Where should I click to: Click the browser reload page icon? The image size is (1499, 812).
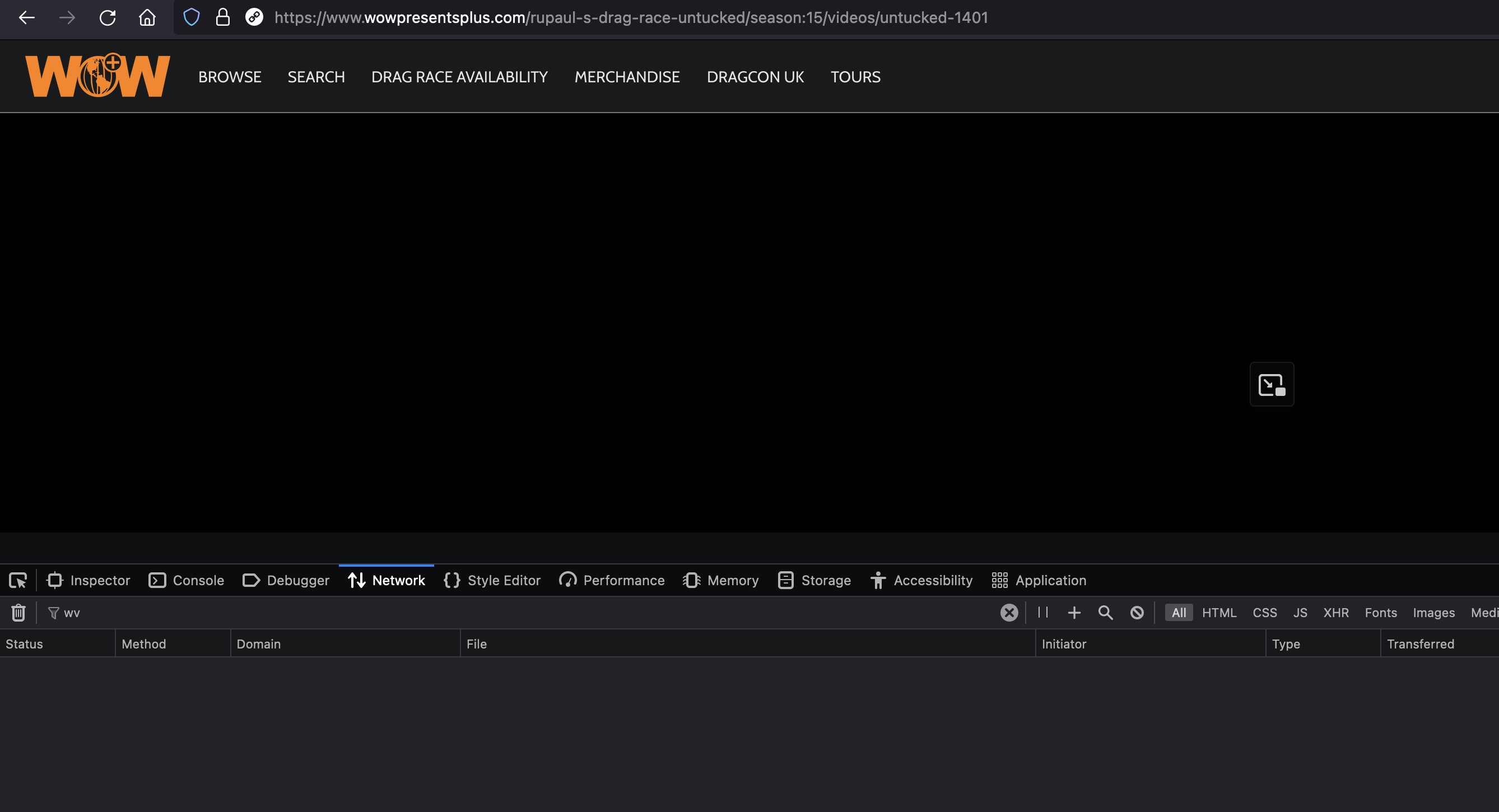pos(107,17)
